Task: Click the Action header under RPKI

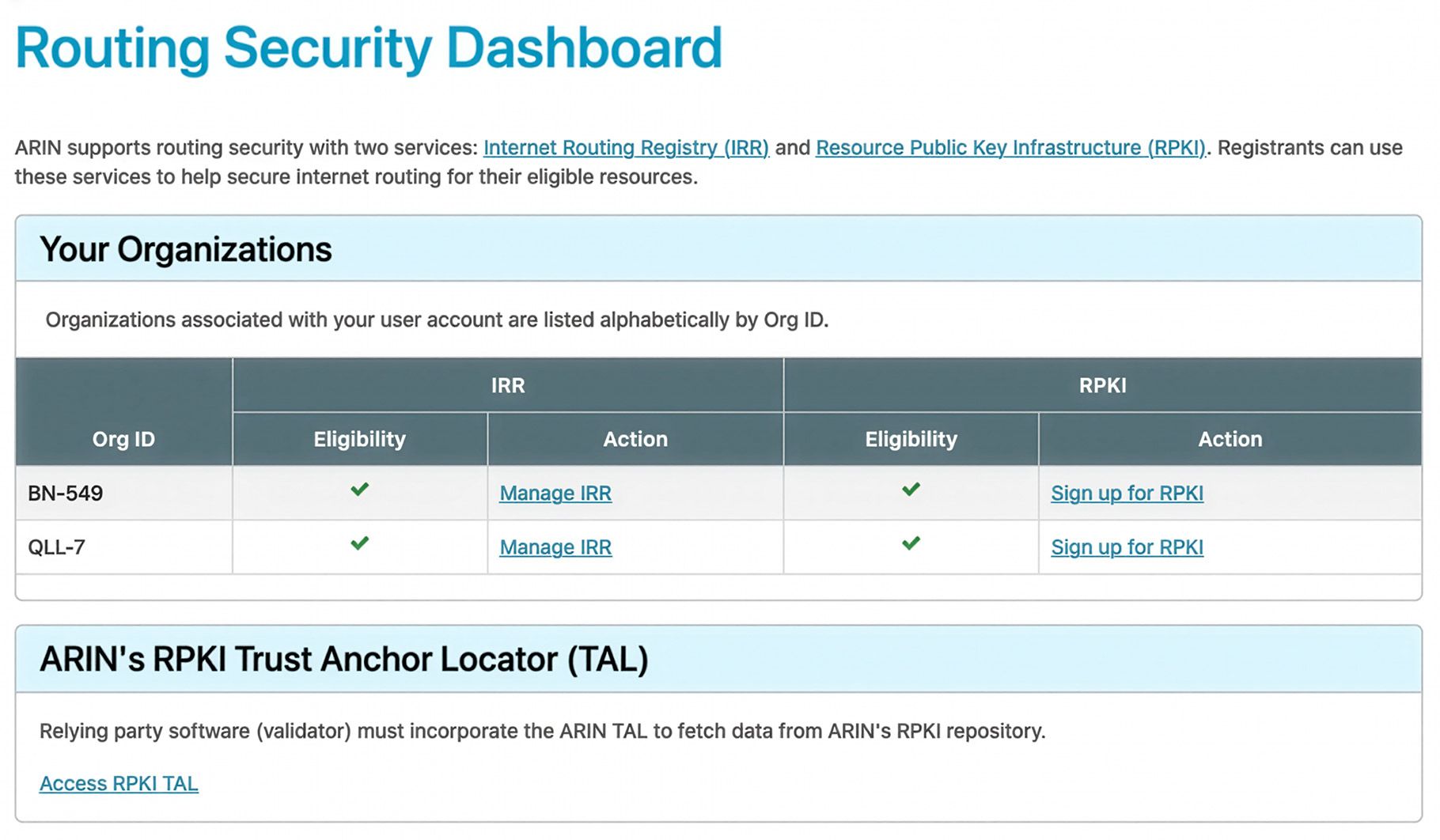Action: click(x=1230, y=439)
